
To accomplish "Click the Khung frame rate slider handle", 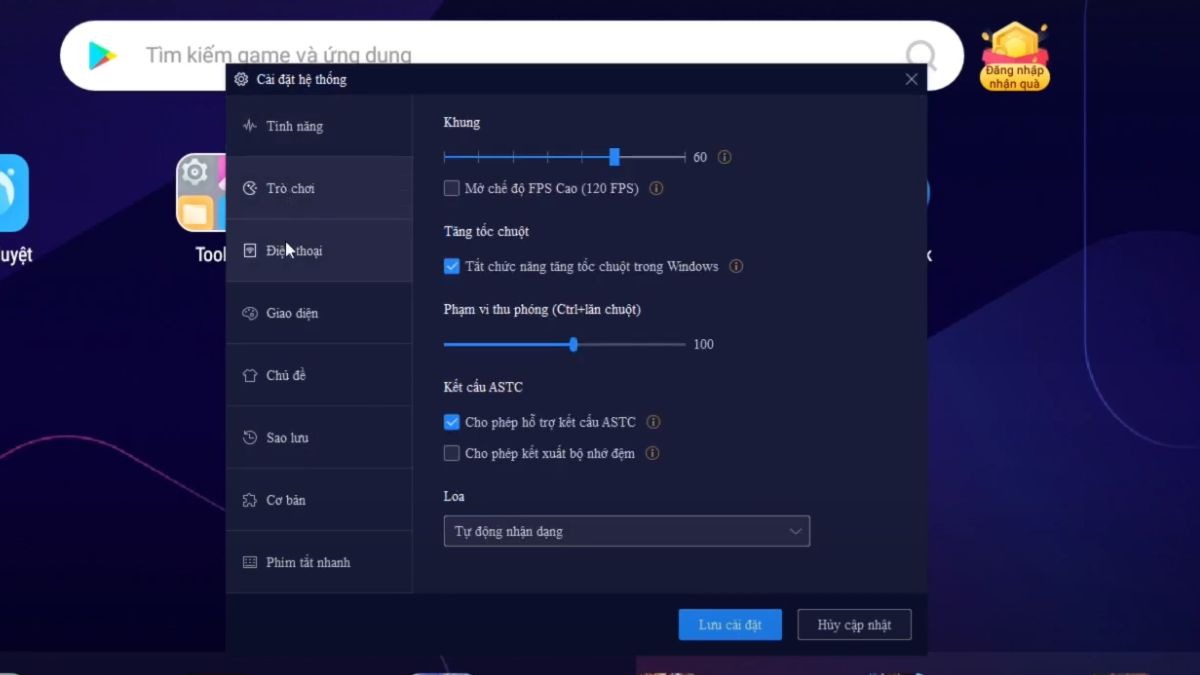I will [614, 157].
